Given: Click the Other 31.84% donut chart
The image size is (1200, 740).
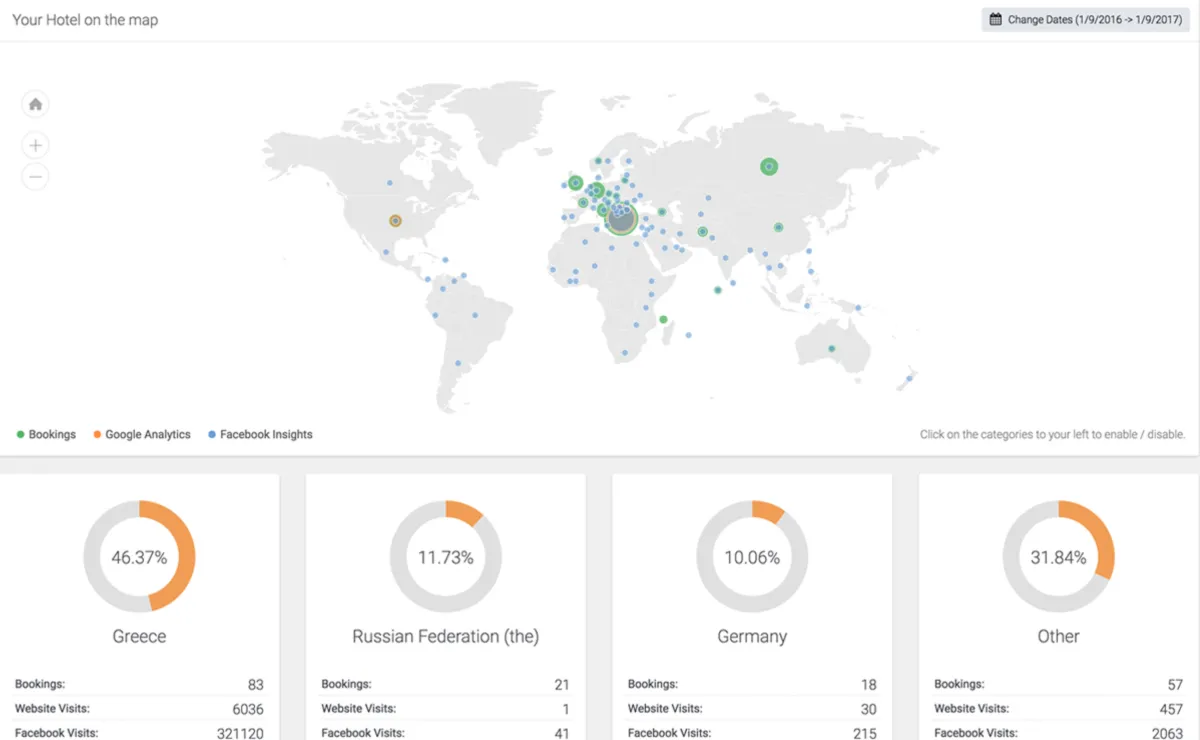Looking at the screenshot, I should click(x=1058, y=557).
